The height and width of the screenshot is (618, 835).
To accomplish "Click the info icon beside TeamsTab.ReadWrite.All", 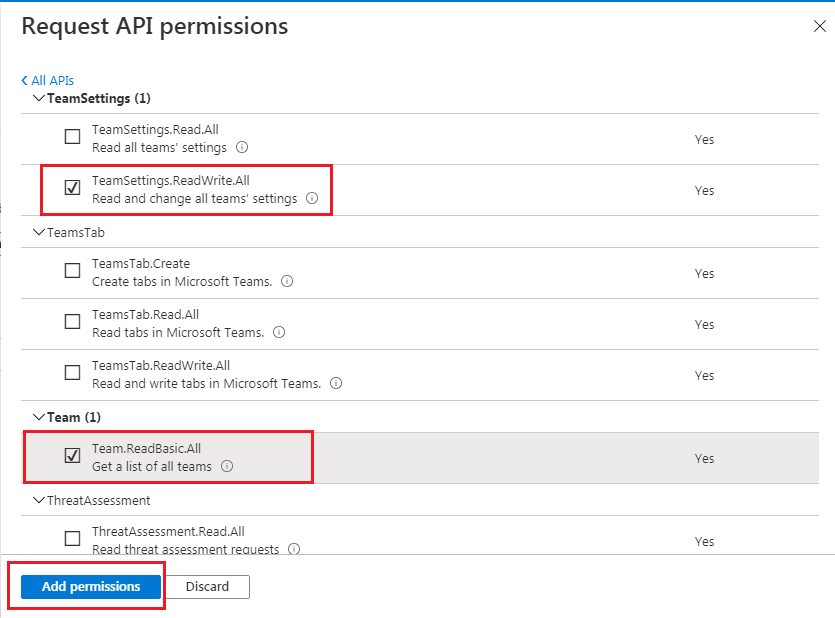I will 336,383.
